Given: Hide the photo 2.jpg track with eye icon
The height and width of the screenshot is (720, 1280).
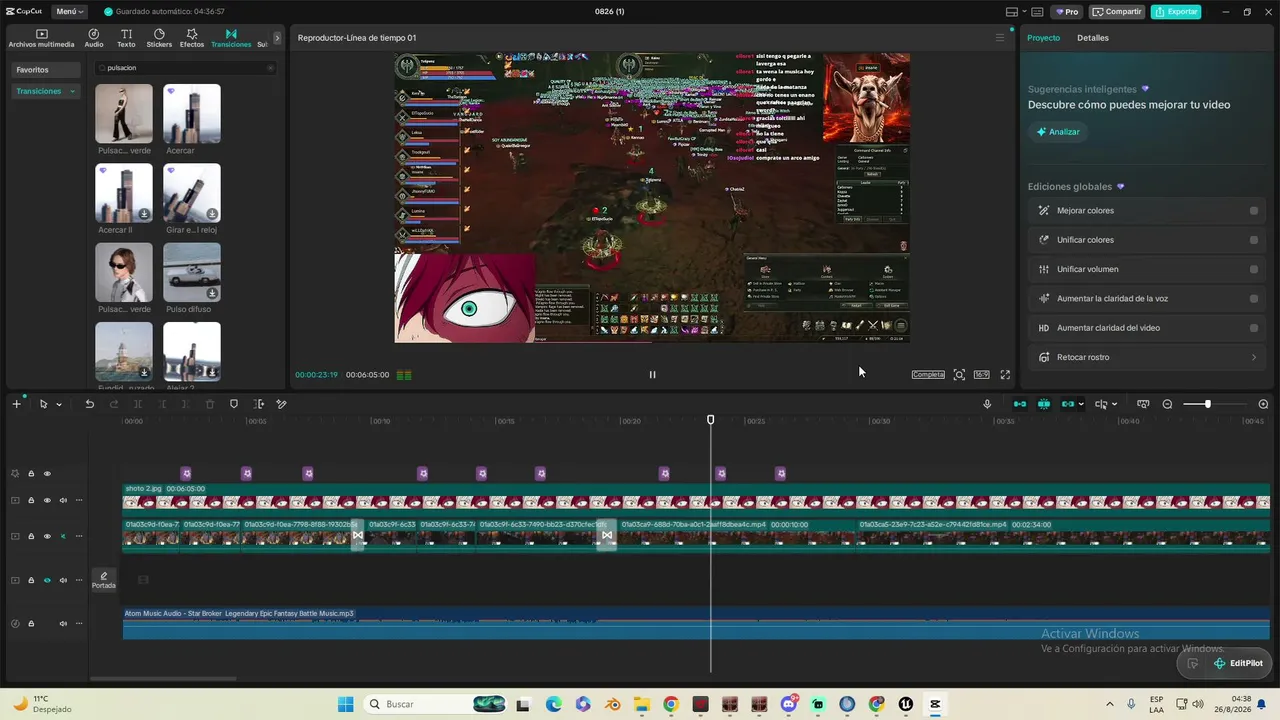Looking at the screenshot, I should click(47, 500).
